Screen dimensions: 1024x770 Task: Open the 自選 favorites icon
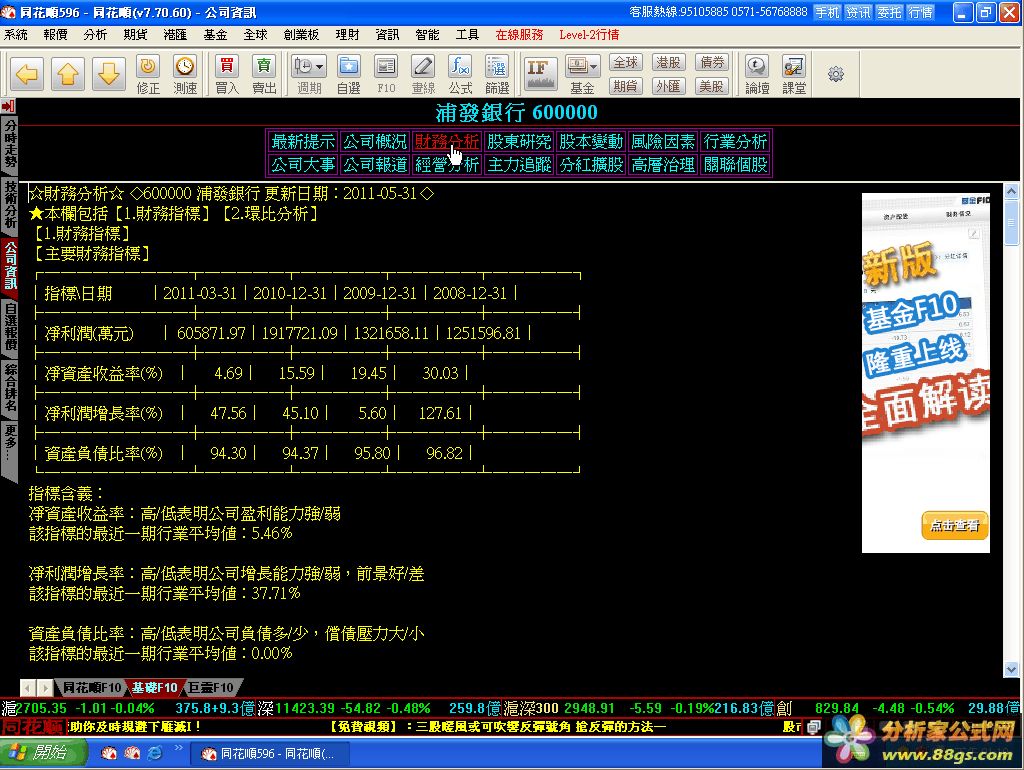click(349, 74)
